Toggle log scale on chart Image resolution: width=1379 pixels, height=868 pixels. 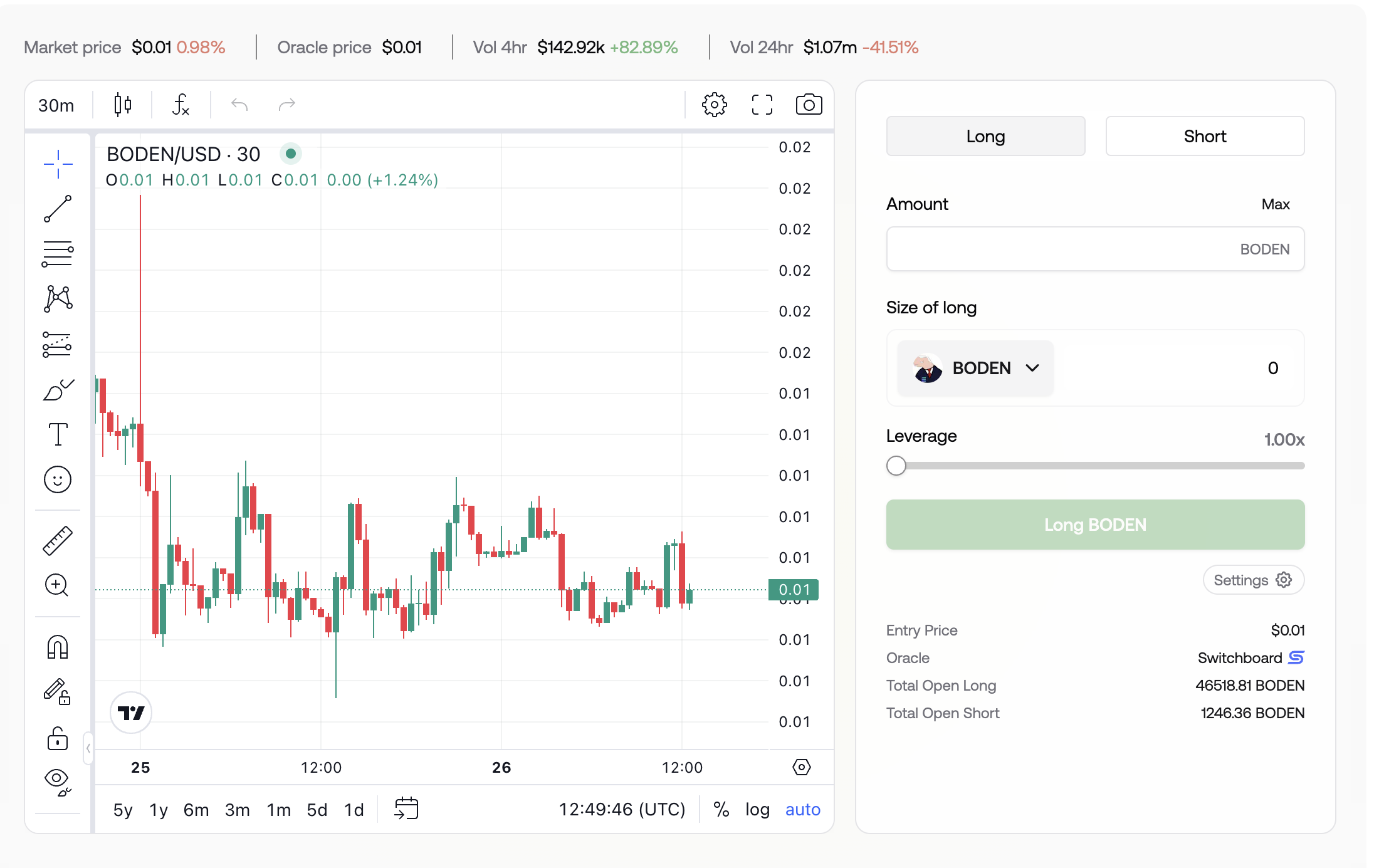click(757, 809)
